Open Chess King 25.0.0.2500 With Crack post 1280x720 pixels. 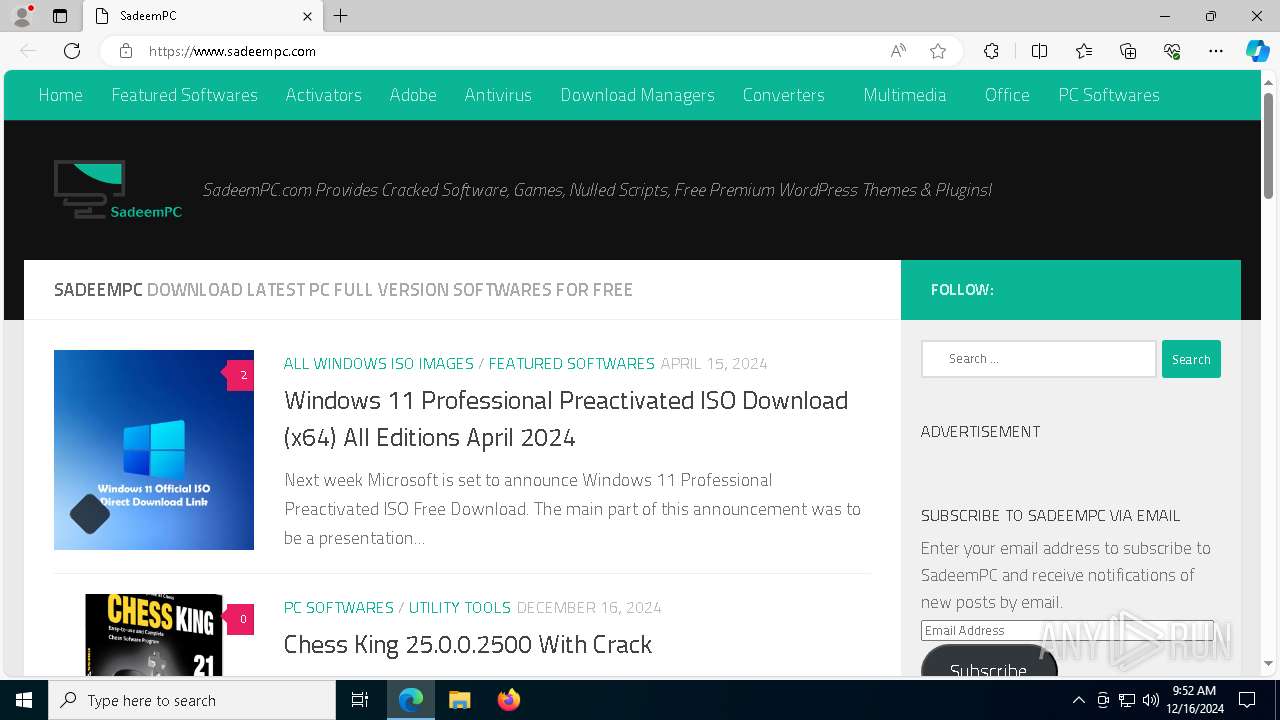click(x=468, y=644)
